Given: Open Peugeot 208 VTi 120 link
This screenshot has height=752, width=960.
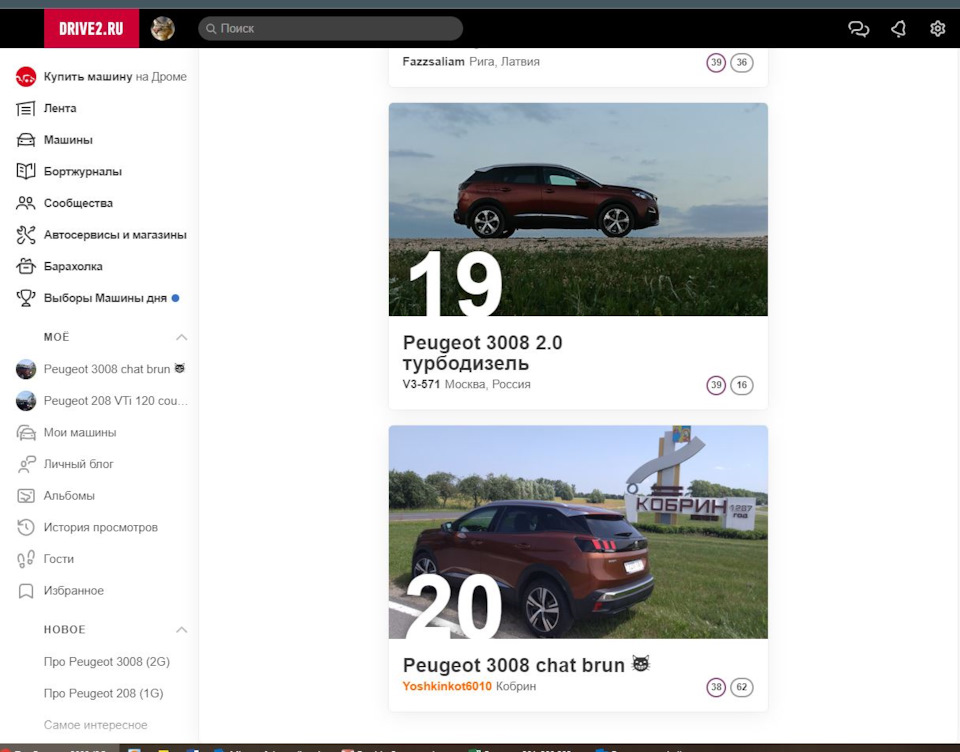Looking at the screenshot, I should (x=116, y=400).
